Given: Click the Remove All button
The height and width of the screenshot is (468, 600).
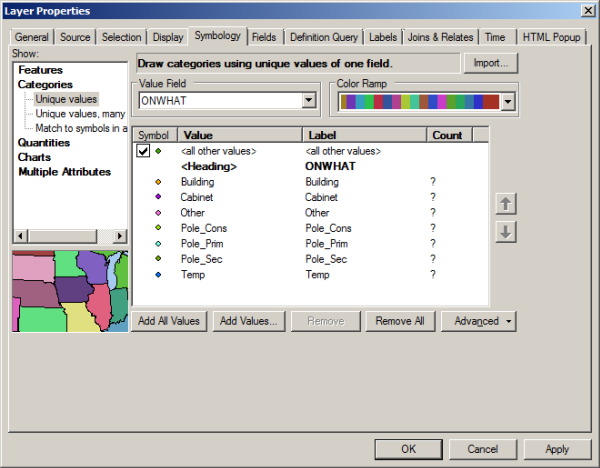Looking at the screenshot, I should coord(400,321).
